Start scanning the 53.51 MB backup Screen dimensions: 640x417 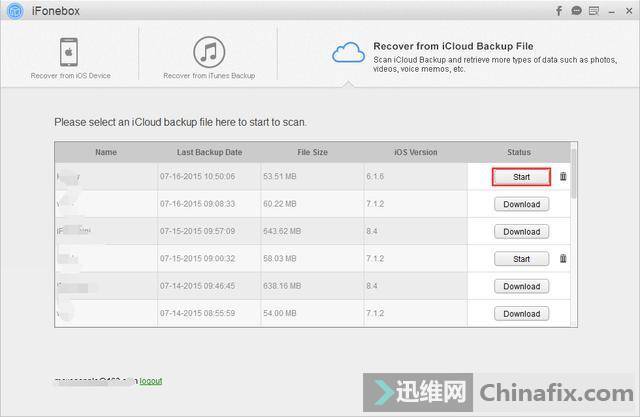pyautogui.click(x=521, y=177)
